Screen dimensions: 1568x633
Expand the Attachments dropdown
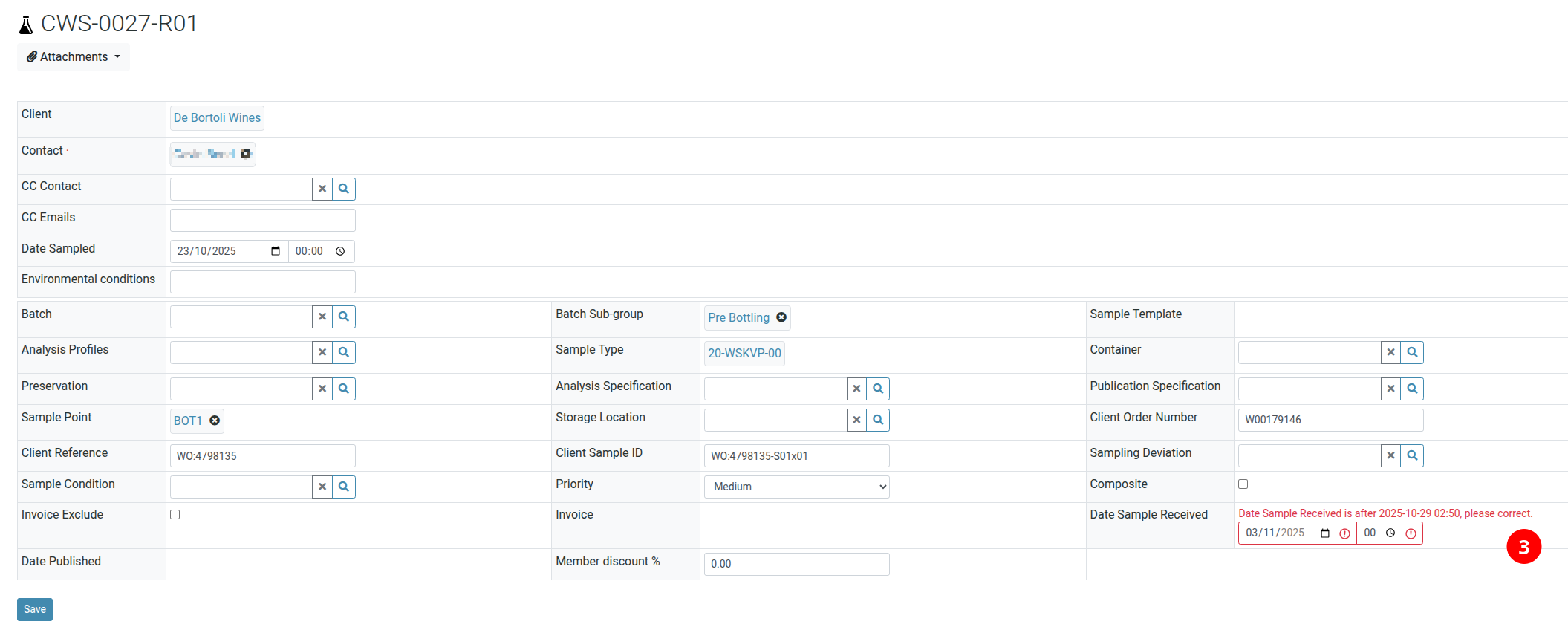pos(74,57)
